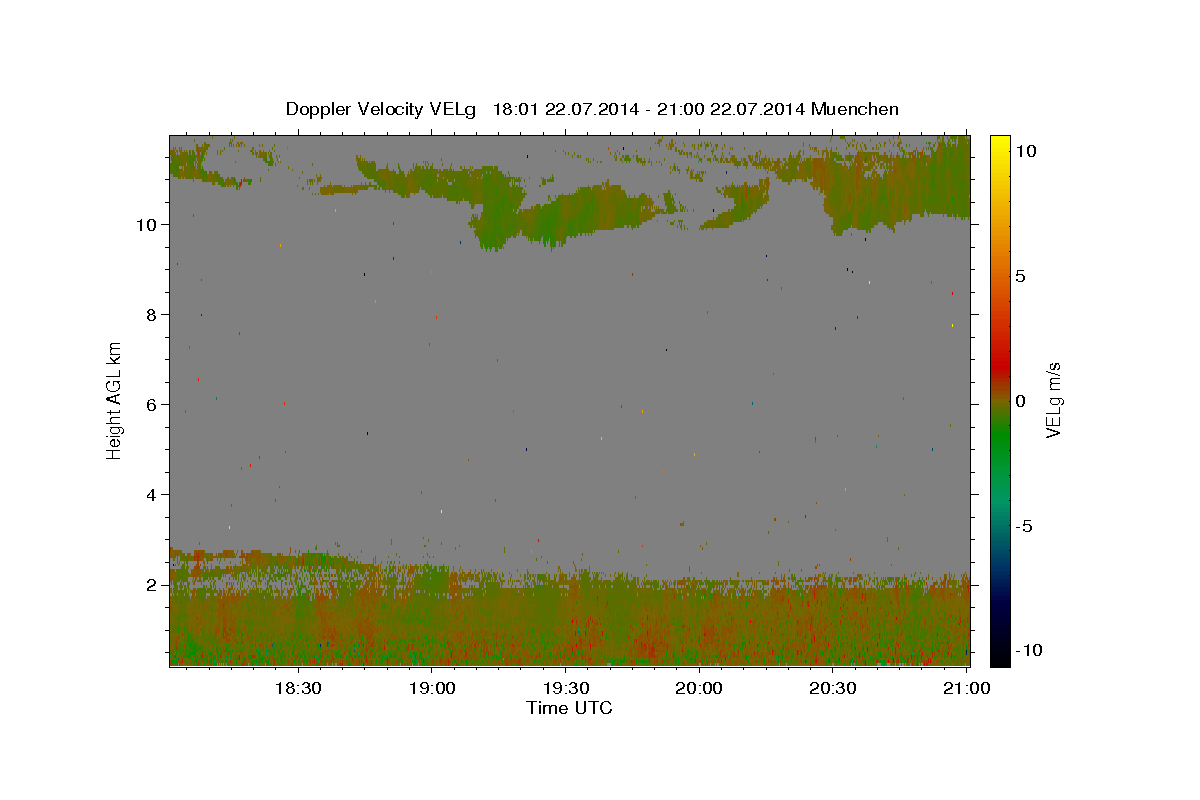Click the black bottom of the colorbar
The height and width of the screenshot is (800, 1200).
[999, 655]
